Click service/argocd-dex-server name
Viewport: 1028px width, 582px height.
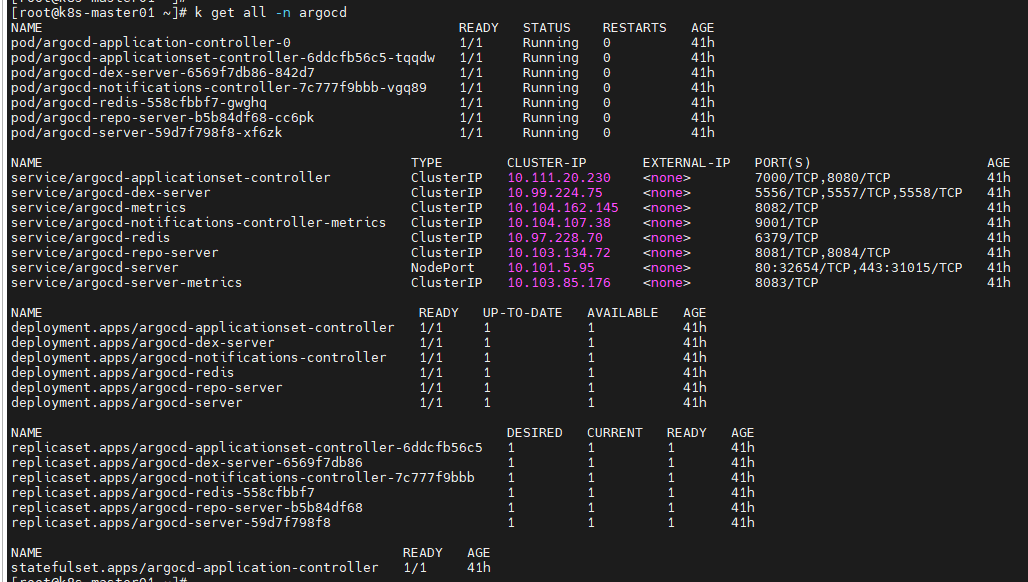[x=111, y=193]
